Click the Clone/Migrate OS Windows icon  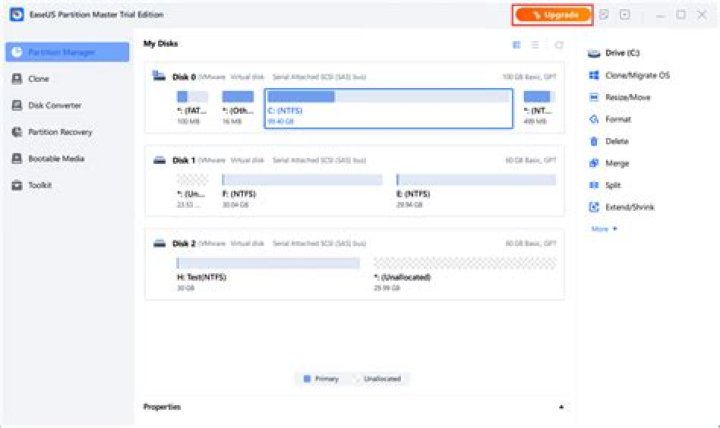pos(594,75)
